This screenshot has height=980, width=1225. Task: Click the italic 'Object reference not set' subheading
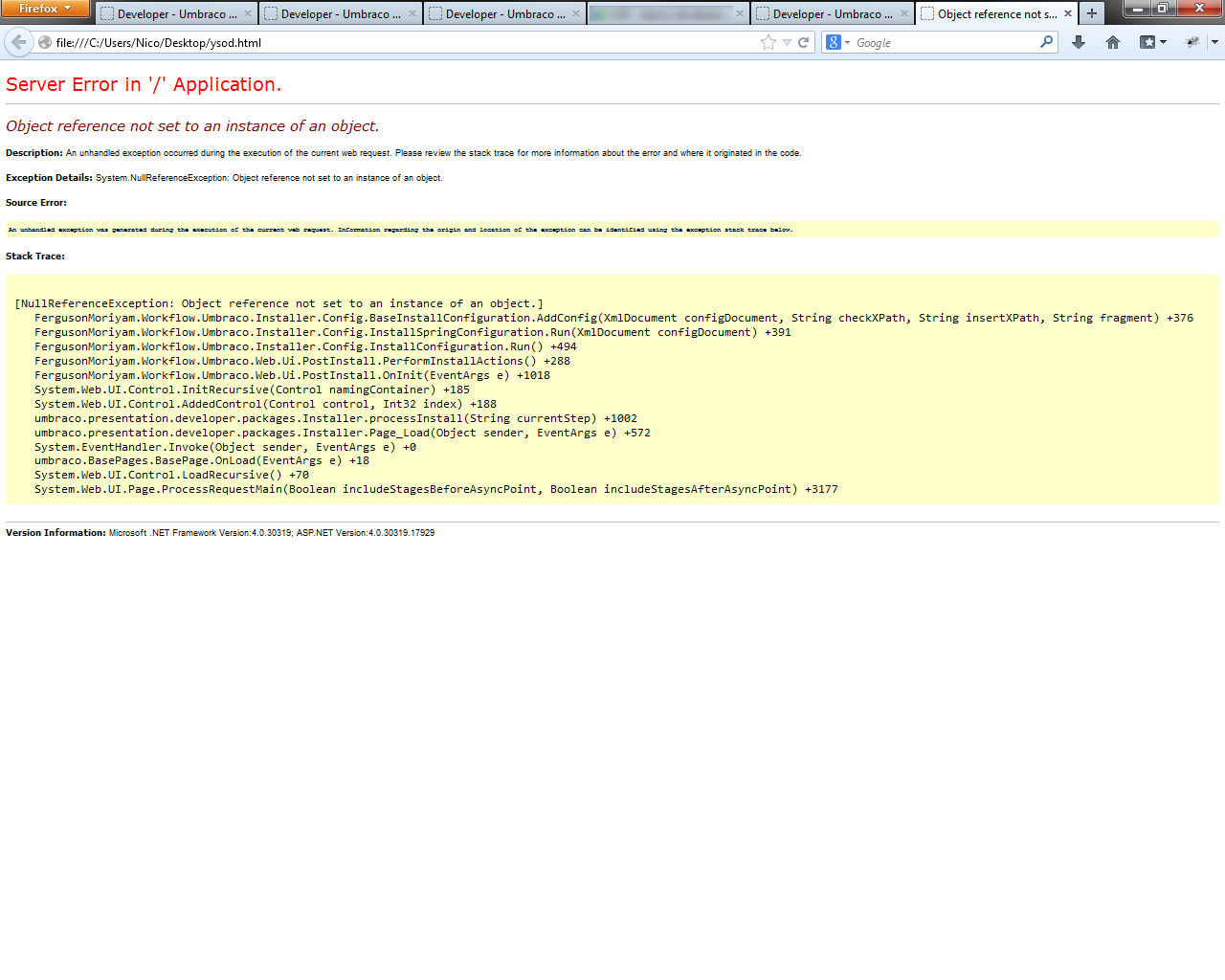pyautogui.click(x=192, y=126)
